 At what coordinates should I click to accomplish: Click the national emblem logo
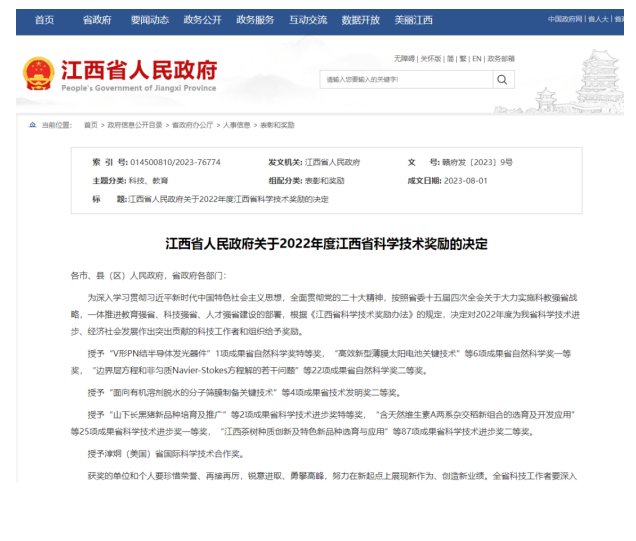(38, 74)
